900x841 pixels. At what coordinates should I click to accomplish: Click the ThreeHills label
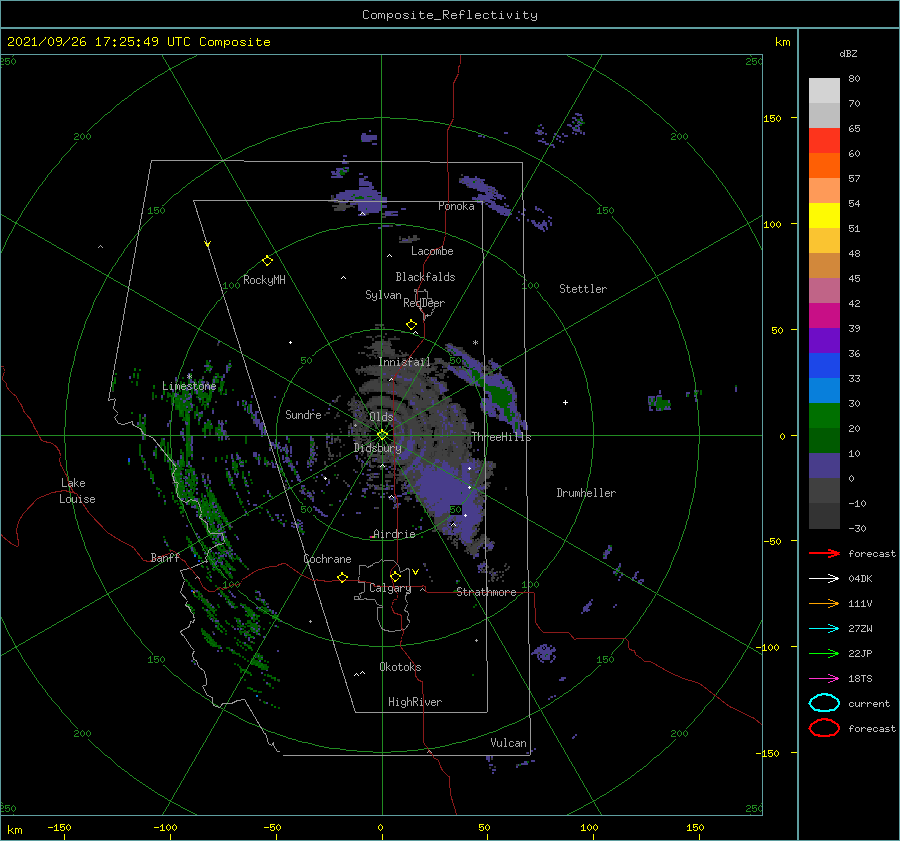click(502, 437)
